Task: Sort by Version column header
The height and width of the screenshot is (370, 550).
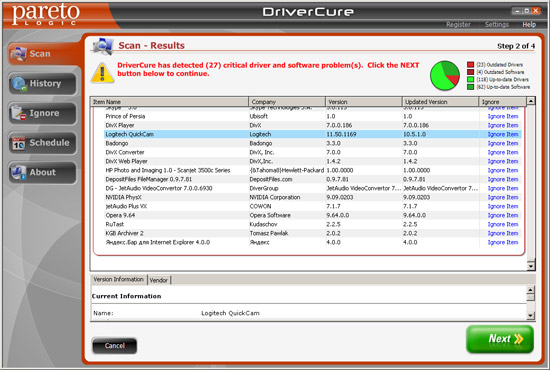Action: (363, 102)
